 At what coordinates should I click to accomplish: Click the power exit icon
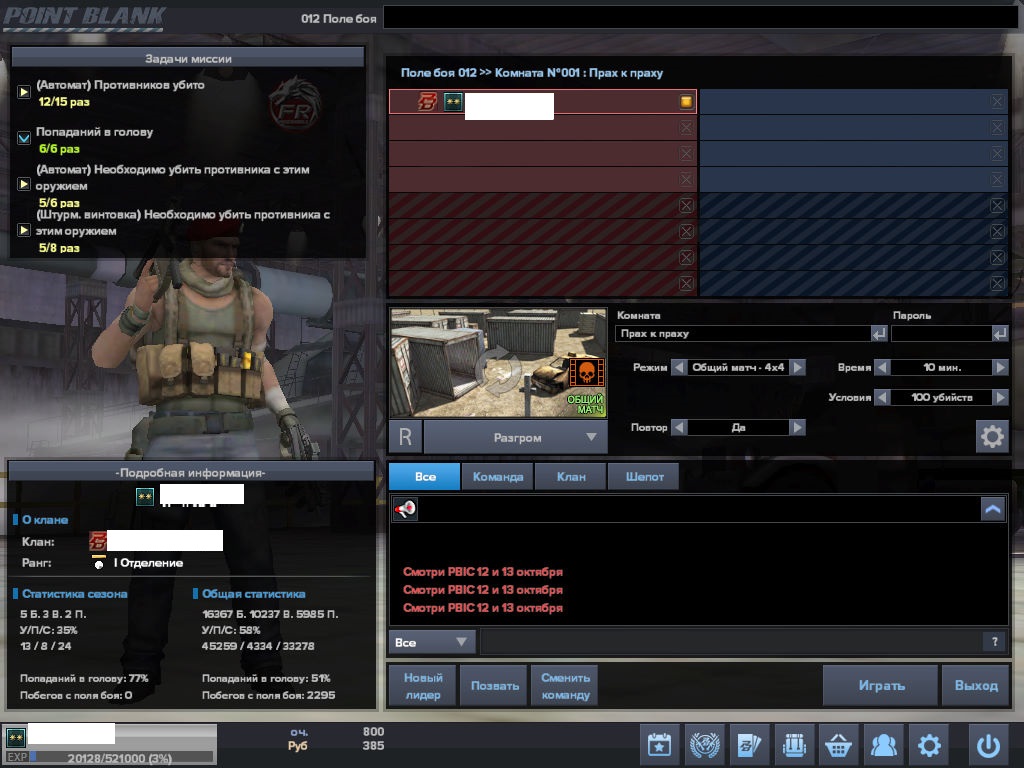point(988,744)
